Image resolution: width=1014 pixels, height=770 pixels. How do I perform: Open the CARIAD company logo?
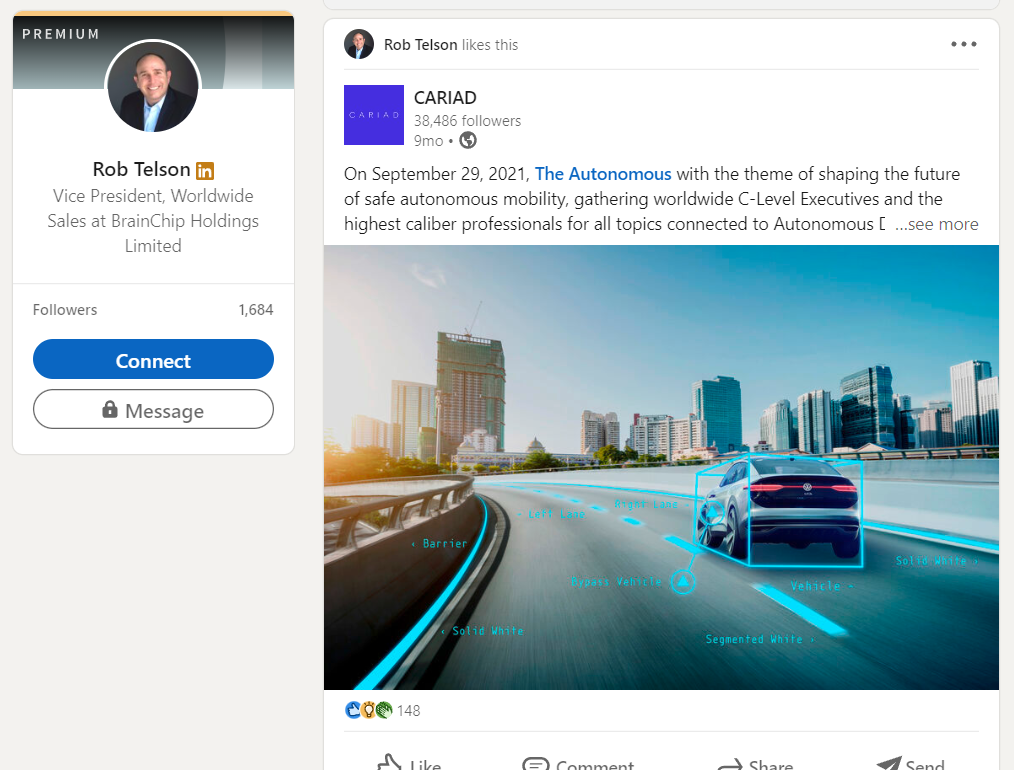[374, 115]
